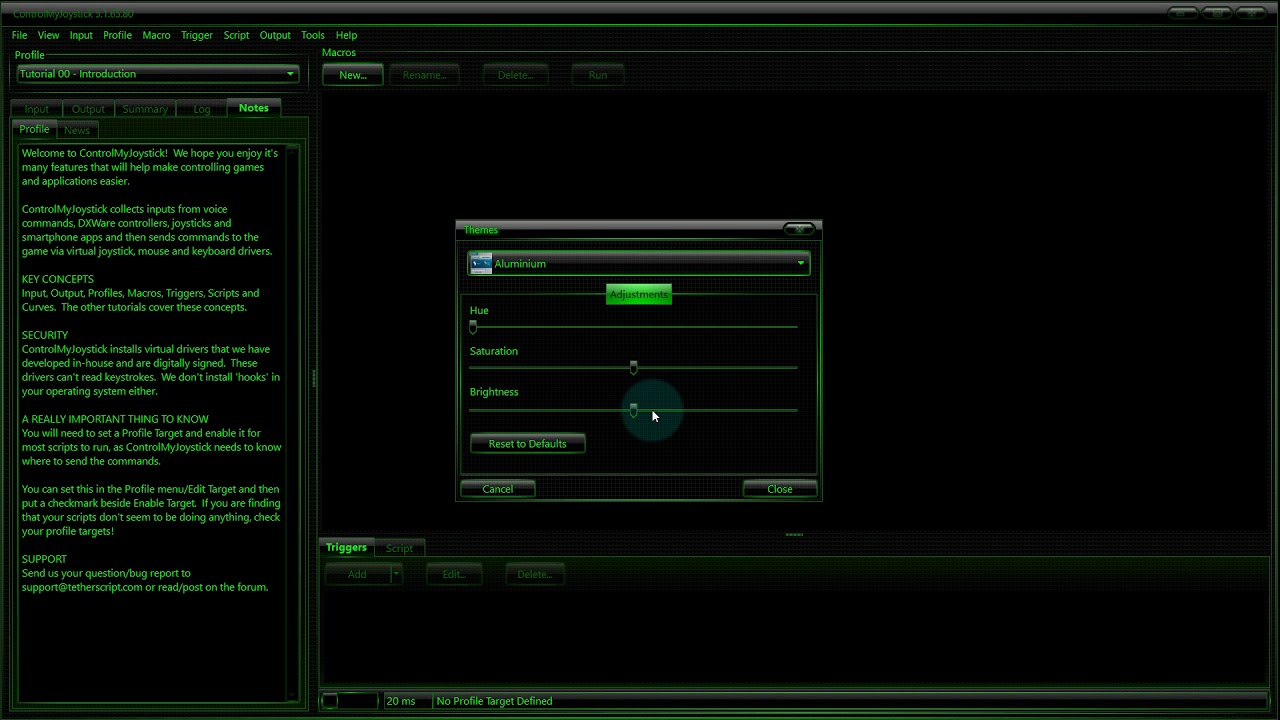Click the trigger Edit... button
Image resolution: width=1280 pixels, height=720 pixels.
tap(454, 574)
